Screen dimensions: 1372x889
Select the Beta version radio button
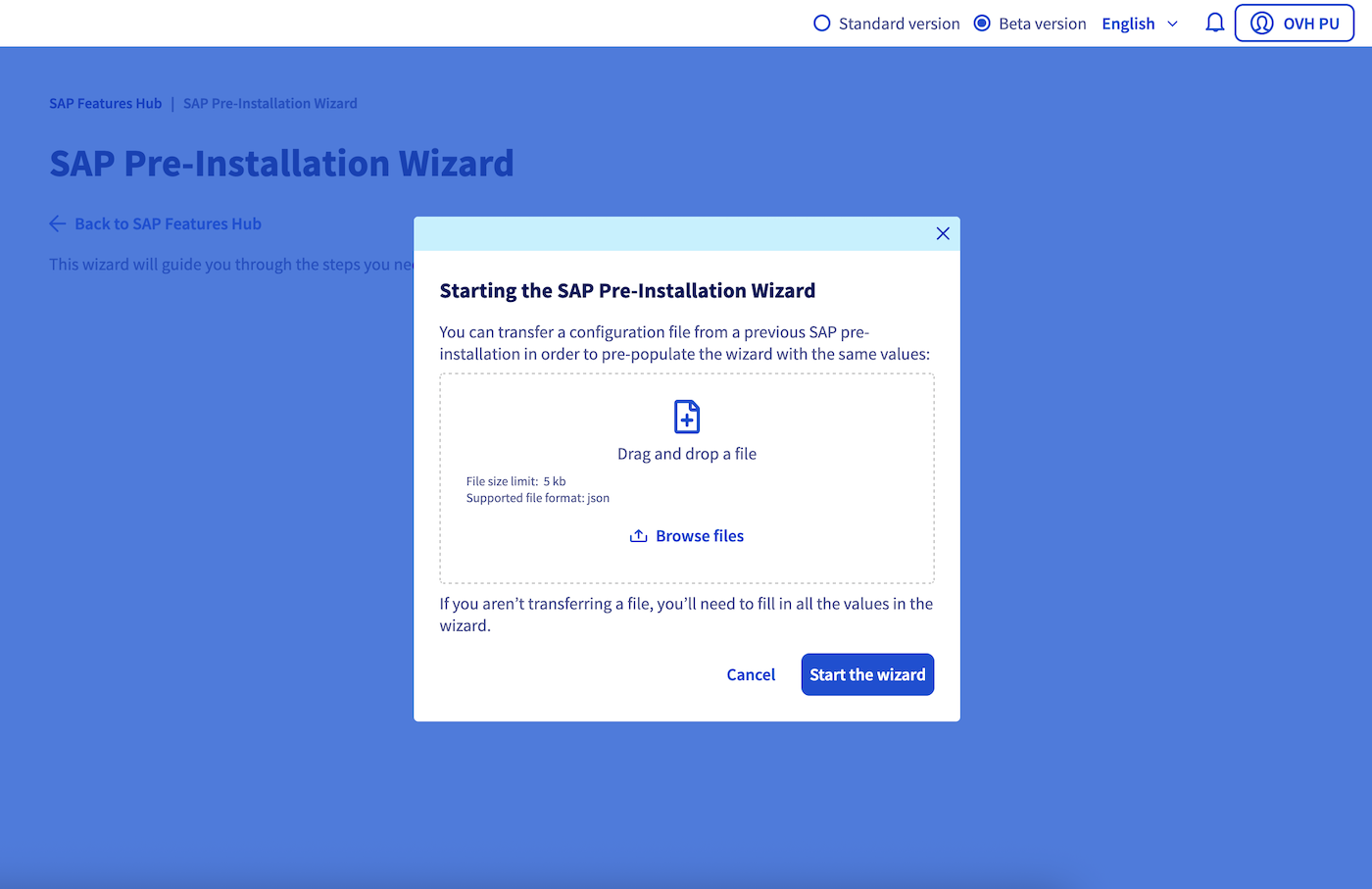pyautogui.click(x=981, y=23)
